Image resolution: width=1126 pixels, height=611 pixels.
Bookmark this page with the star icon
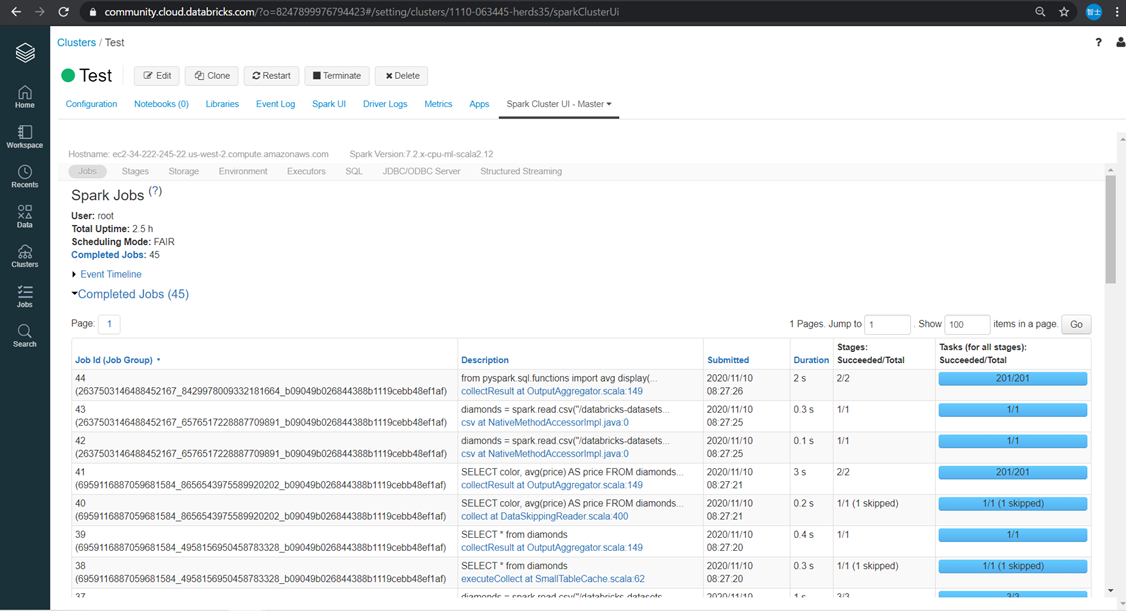(x=1064, y=11)
